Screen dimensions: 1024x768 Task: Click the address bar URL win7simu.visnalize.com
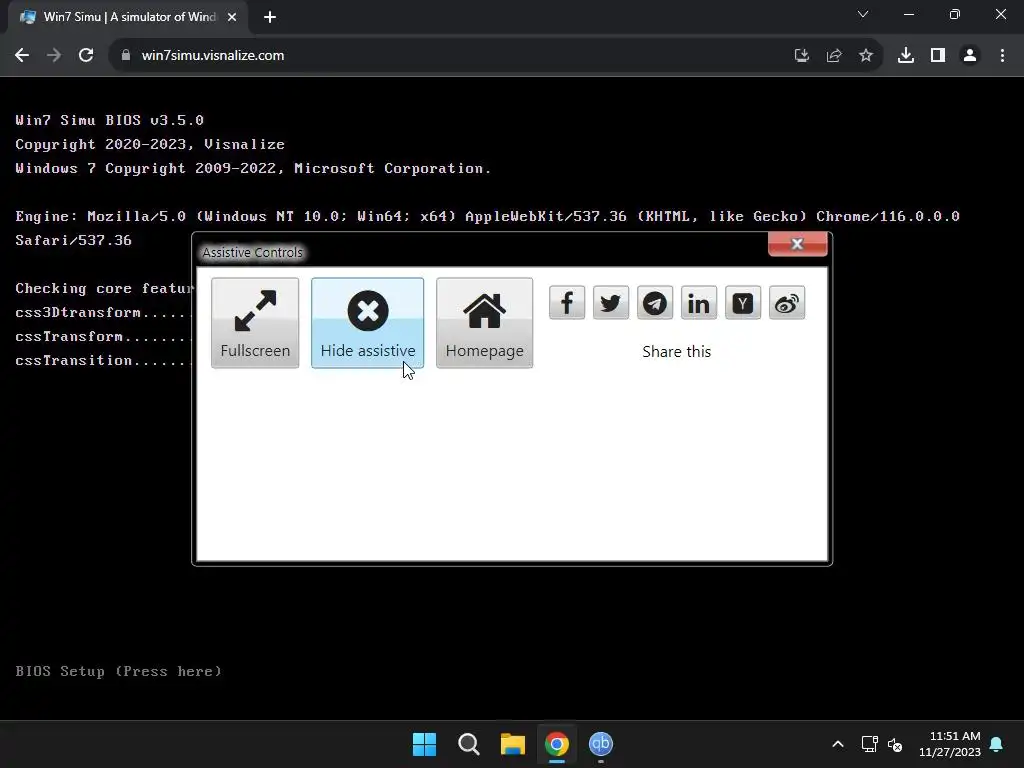[x=213, y=56]
